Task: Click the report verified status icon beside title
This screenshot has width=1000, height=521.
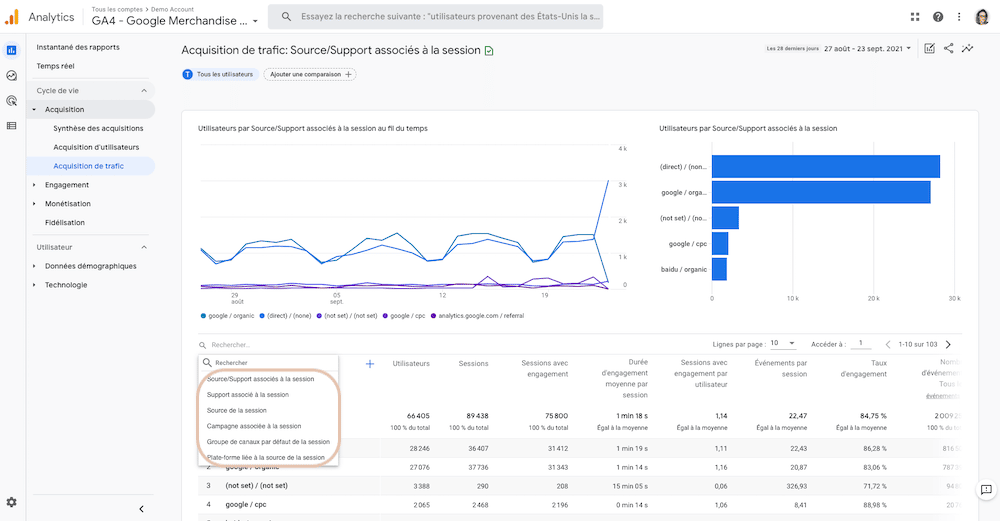Action: [489, 51]
